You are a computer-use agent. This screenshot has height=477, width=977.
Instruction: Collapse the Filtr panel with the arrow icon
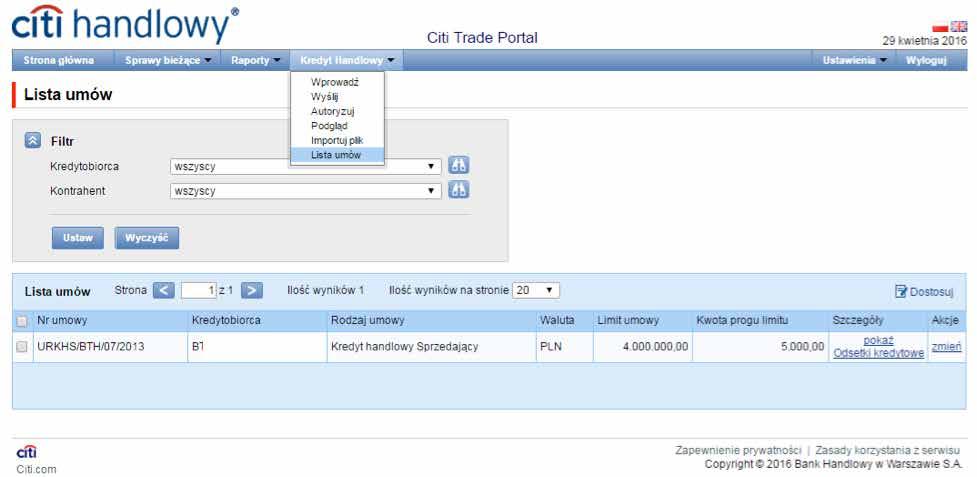click(32, 141)
